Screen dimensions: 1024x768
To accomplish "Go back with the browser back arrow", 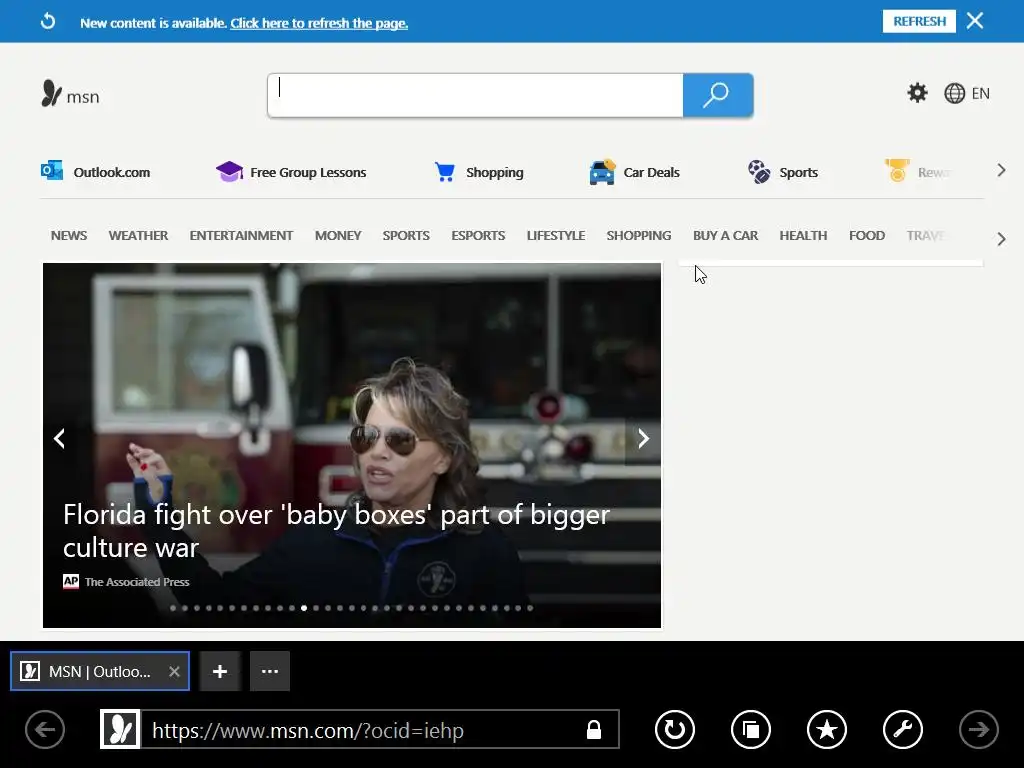I will (x=45, y=729).
